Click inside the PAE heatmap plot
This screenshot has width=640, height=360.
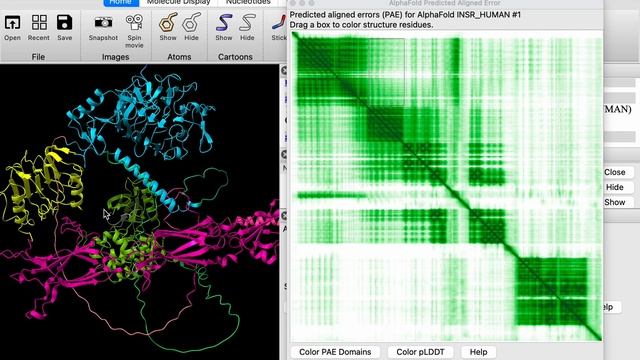tap(447, 187)
